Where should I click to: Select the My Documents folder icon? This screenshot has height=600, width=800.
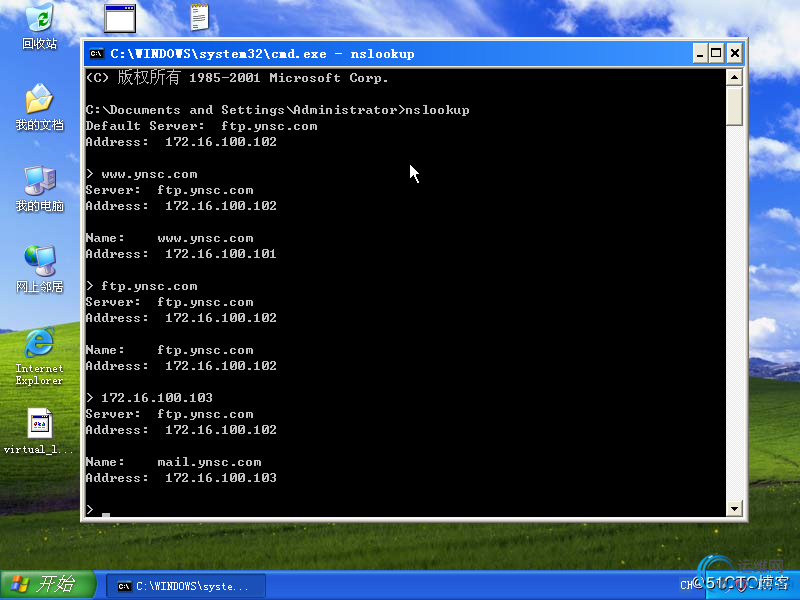coord(39,107)
